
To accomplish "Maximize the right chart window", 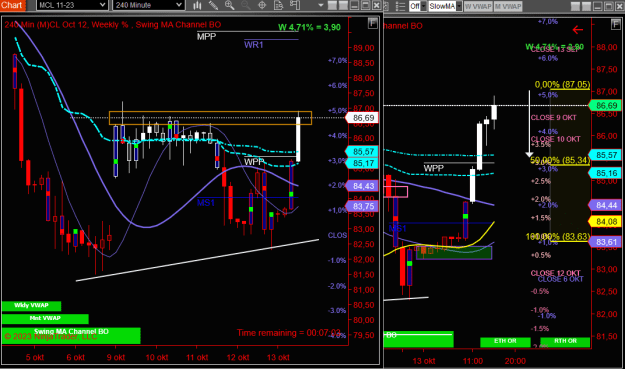I will pos(608,6).
